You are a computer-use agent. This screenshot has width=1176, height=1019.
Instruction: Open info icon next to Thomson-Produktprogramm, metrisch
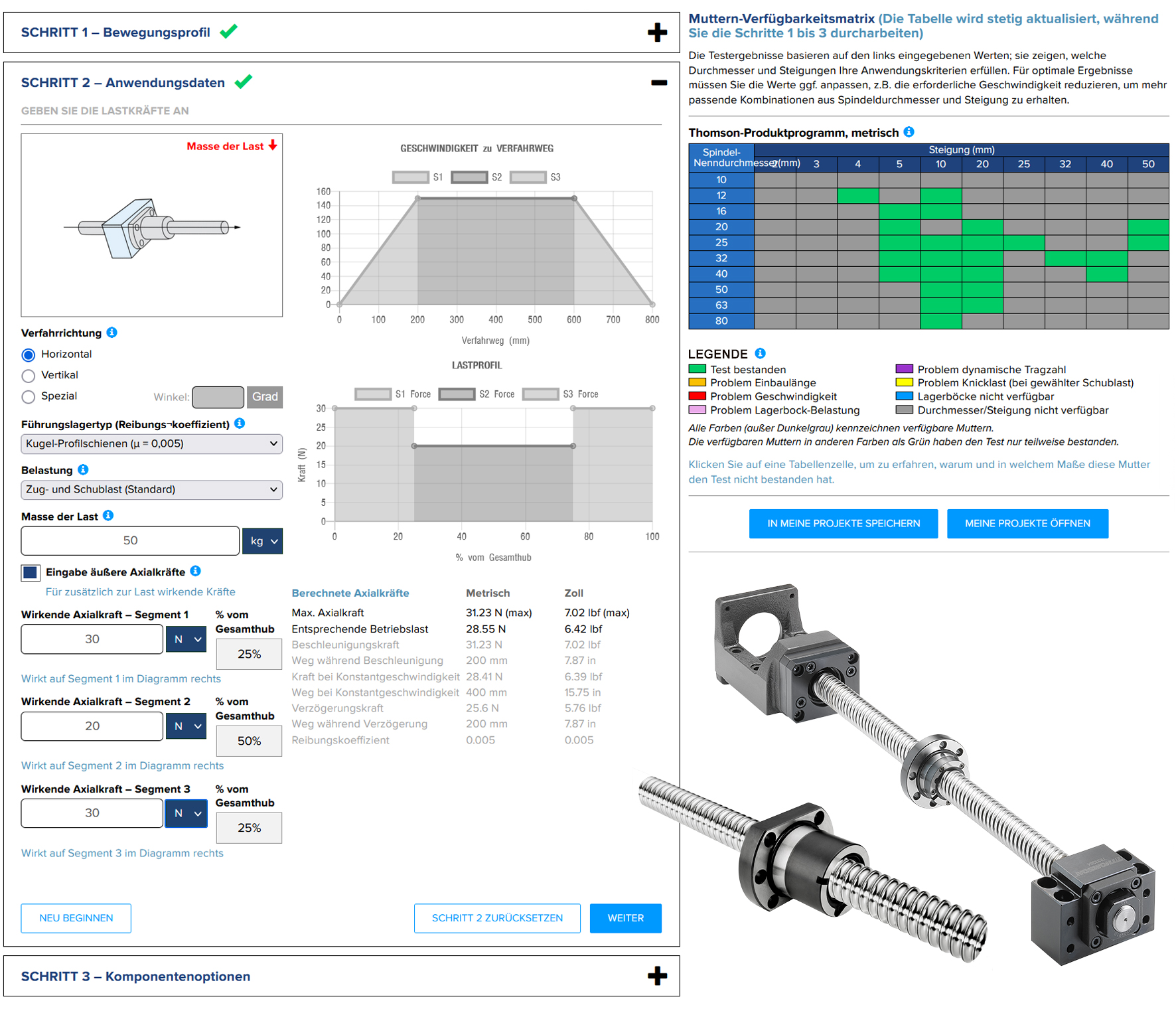pos(909,132)
